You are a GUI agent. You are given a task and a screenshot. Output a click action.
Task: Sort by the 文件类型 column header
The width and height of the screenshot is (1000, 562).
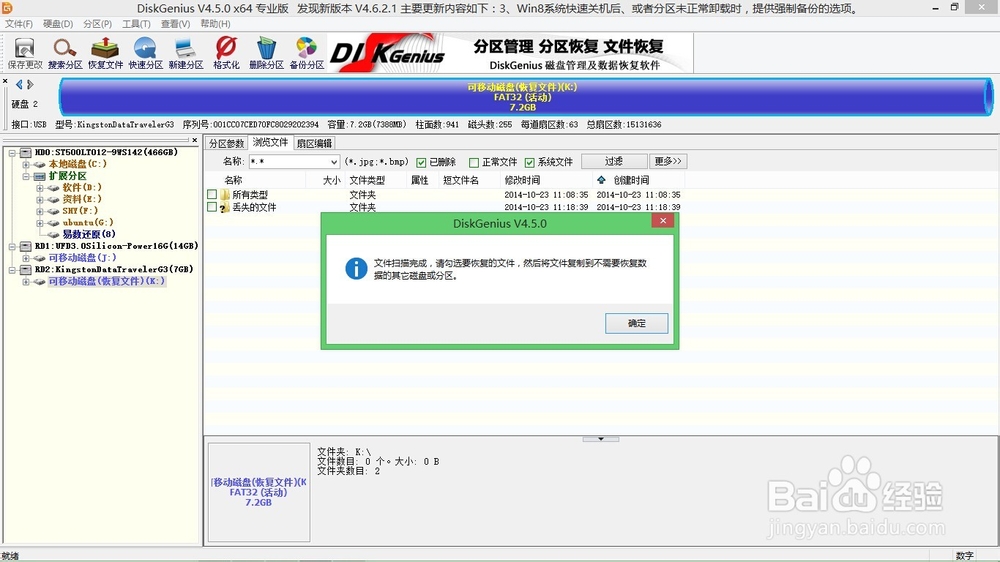click(x=367, y=181)
